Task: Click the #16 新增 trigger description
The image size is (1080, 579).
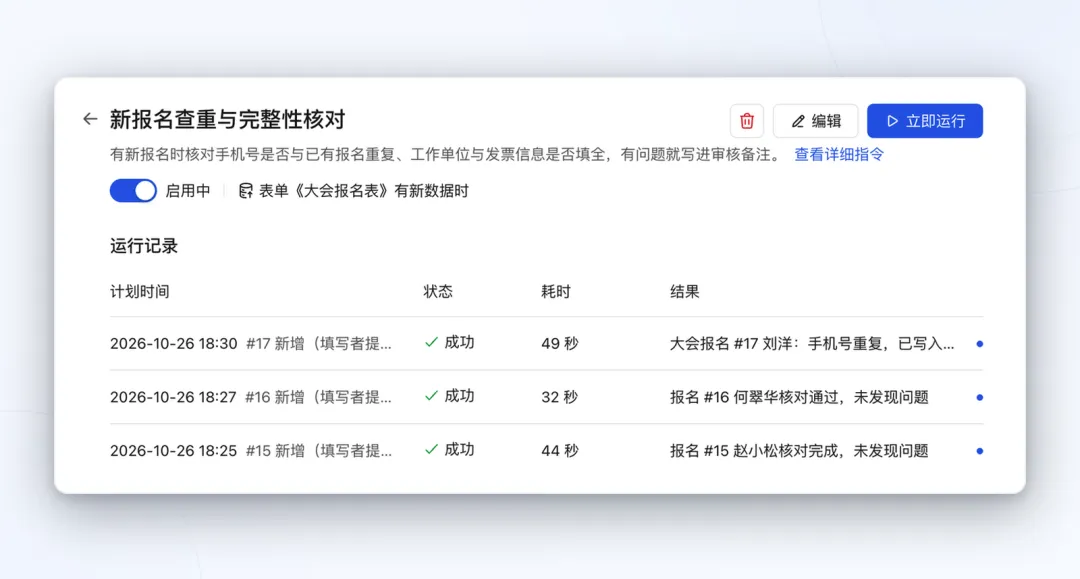Action: (318, 397)
